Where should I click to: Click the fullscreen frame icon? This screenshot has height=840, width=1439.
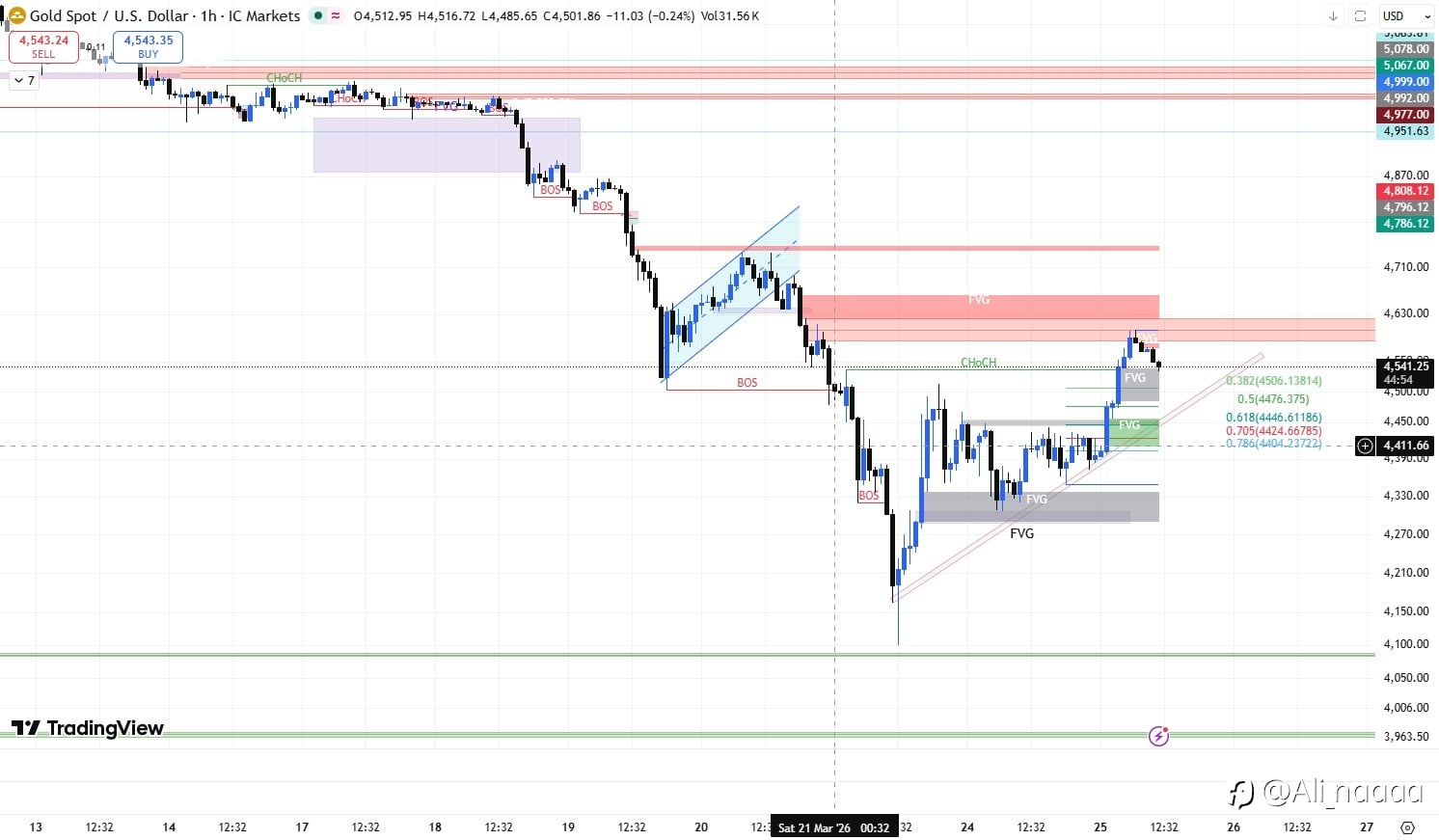[x=1360, y=15]
